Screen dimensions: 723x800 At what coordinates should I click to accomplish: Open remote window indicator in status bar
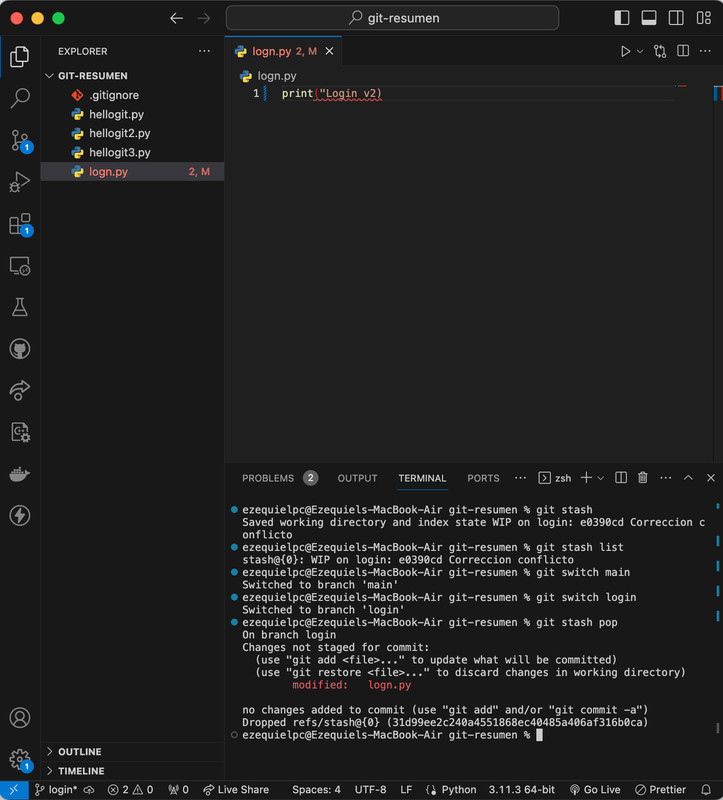pyautogui.click(x=14, y=790)
